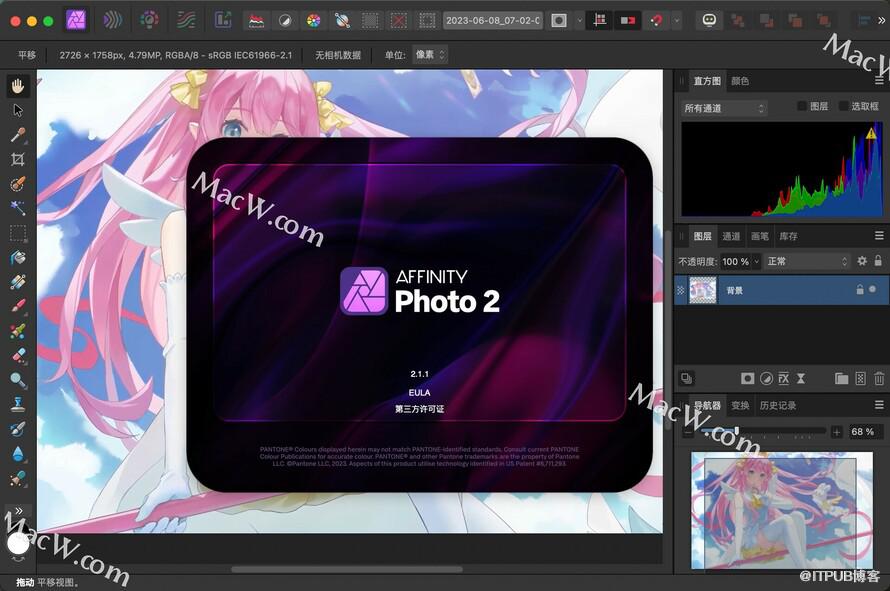Unlock the 背景 layer with its padlock
Image resolution: width=890 pixels, height=591 pixels.
pyautogui.click(x=860, y=290)
